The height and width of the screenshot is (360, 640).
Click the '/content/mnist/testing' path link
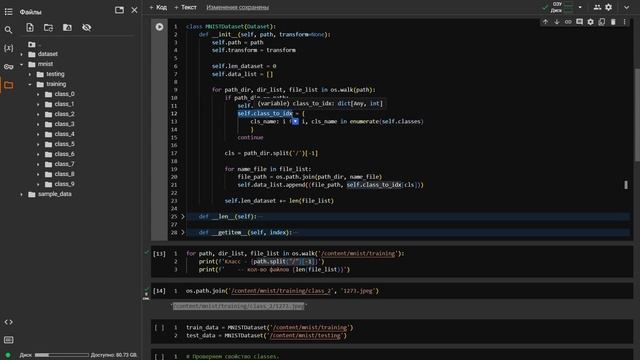[305, 336]
